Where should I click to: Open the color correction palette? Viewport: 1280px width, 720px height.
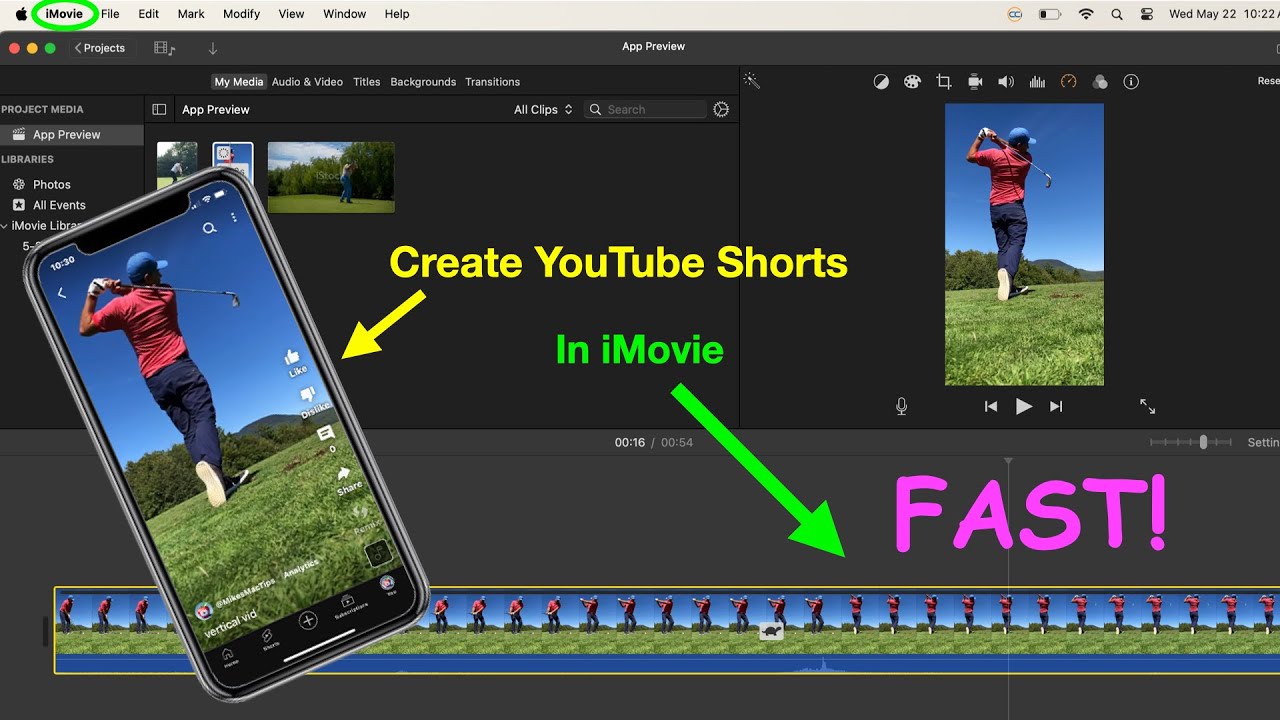pyautogui.click(x=912, y=82)
